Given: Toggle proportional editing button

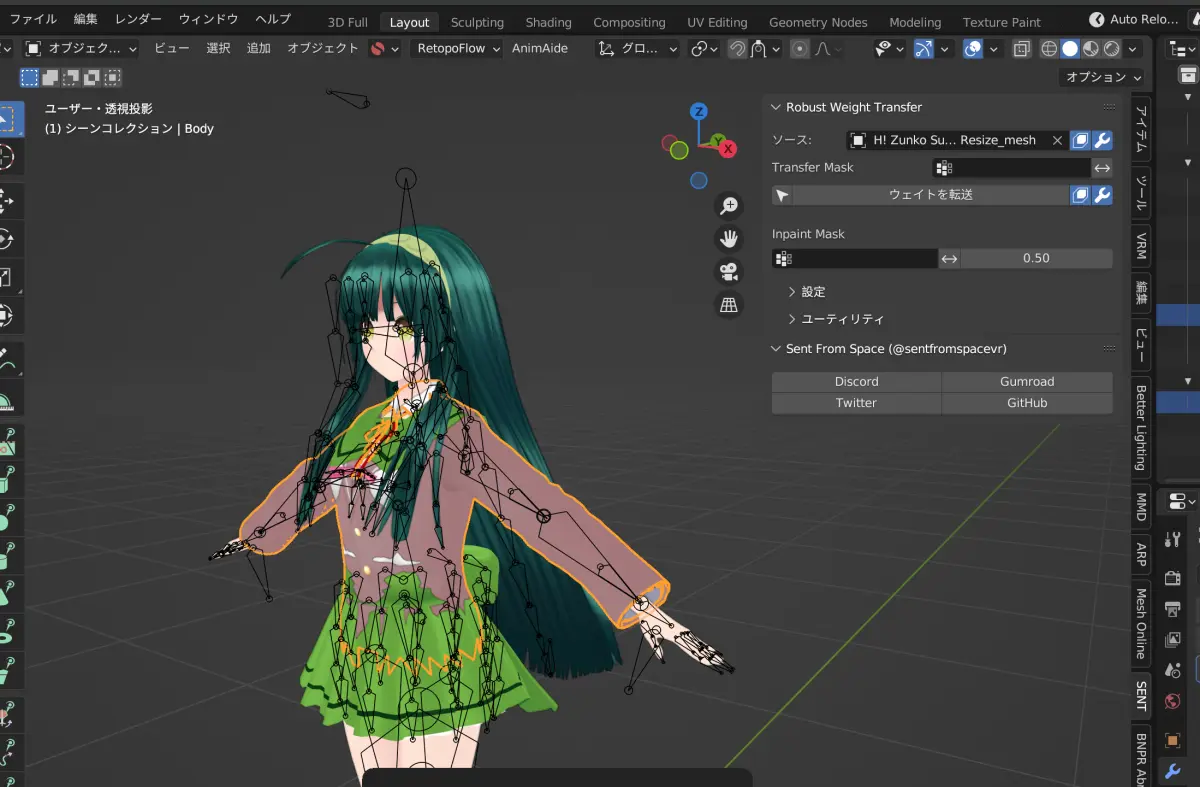Looking at the screenshot, I should (799, 48).
